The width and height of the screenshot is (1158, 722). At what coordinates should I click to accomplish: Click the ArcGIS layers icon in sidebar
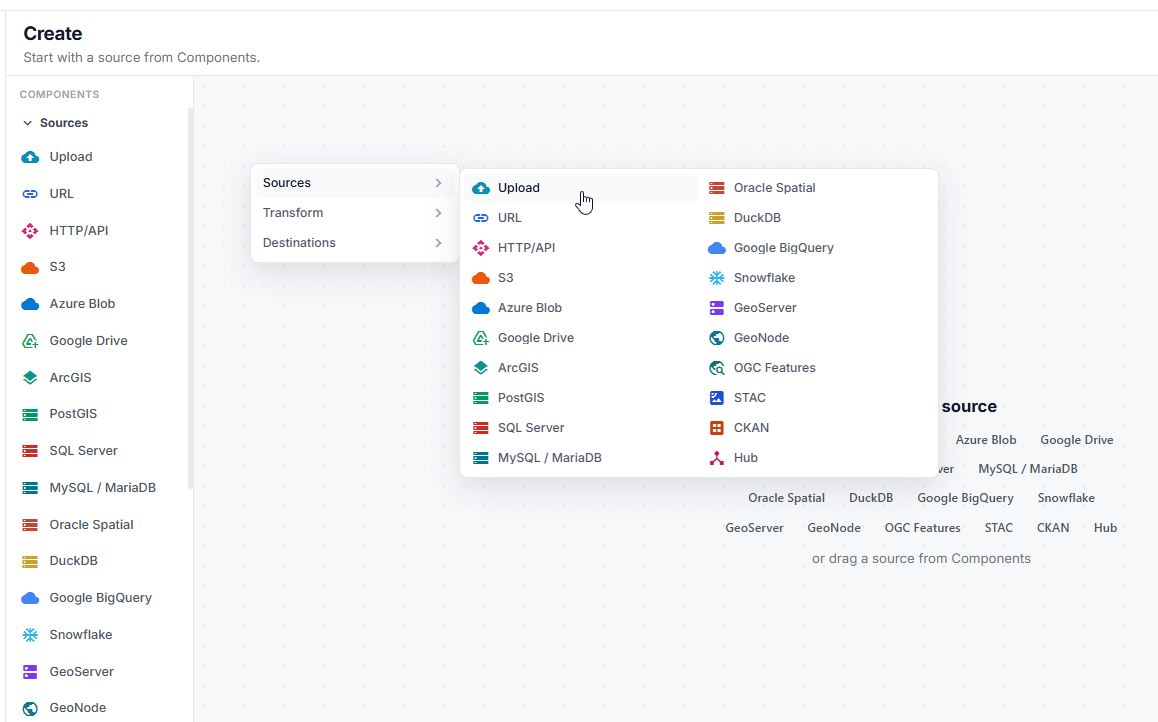(x=30, y=377)
